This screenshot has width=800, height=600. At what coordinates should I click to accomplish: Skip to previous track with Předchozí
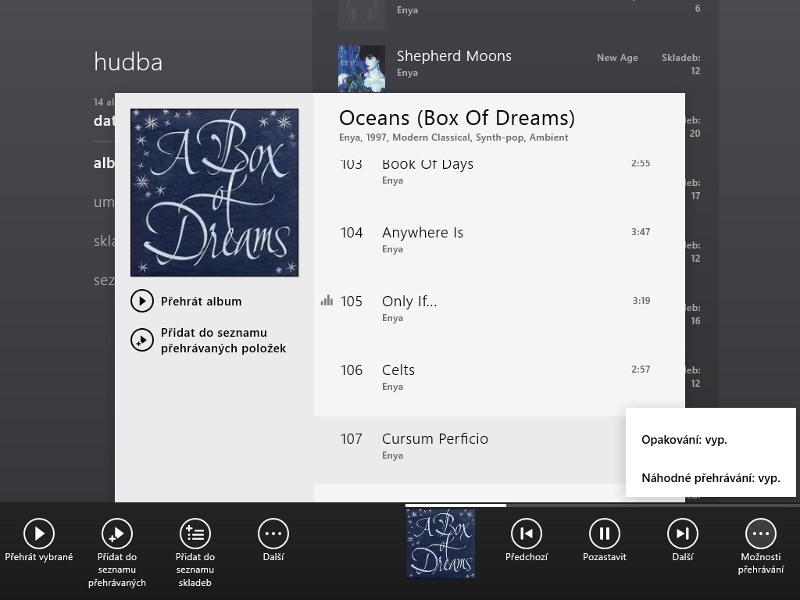pyautogui.click(x=526, y=533)
